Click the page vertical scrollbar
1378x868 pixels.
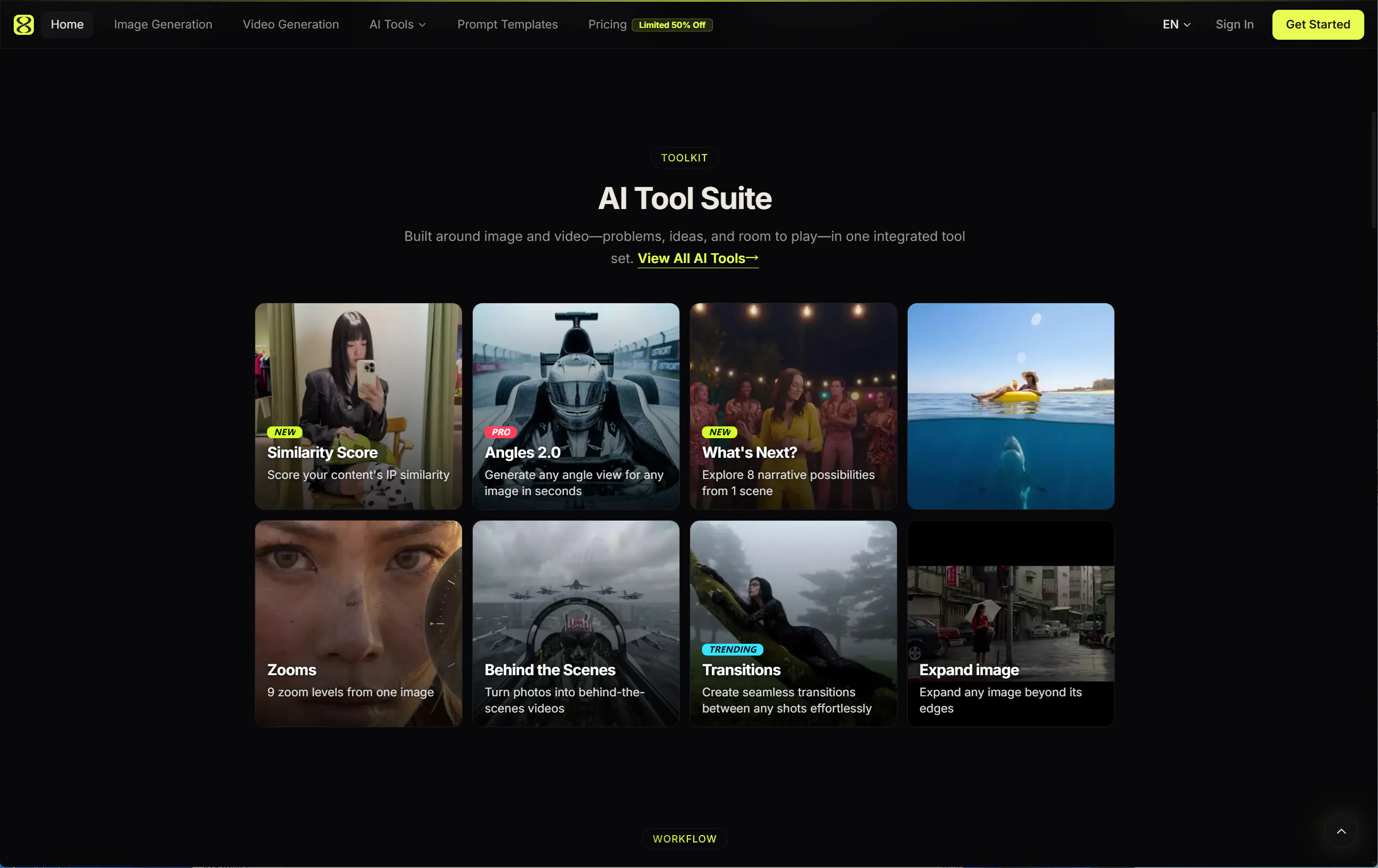click(x=1374, y=170)
